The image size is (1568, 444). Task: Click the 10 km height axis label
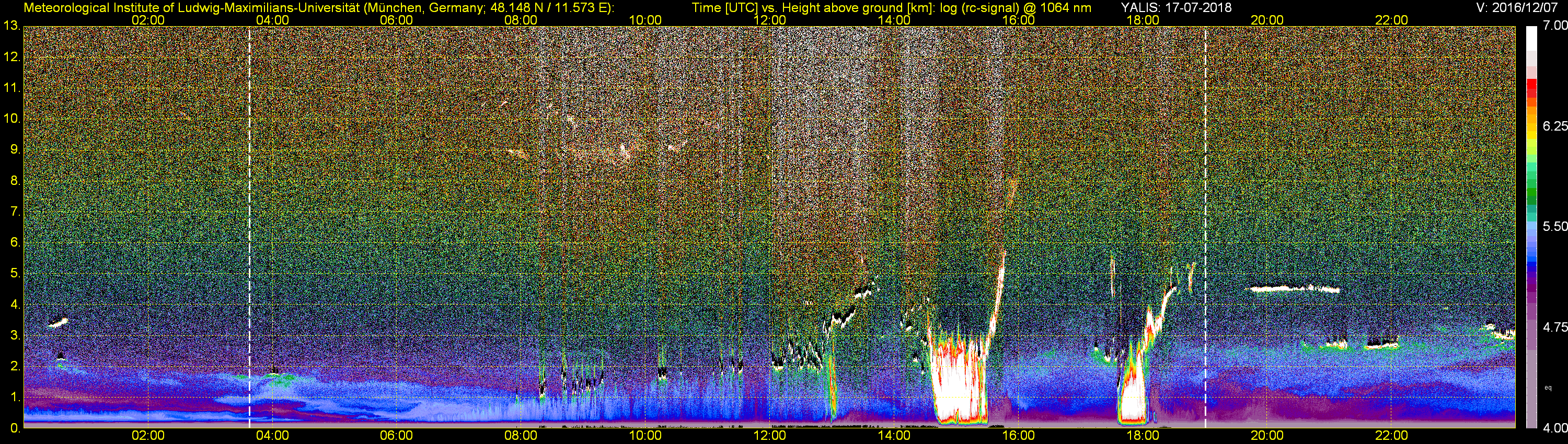(11, 119)
